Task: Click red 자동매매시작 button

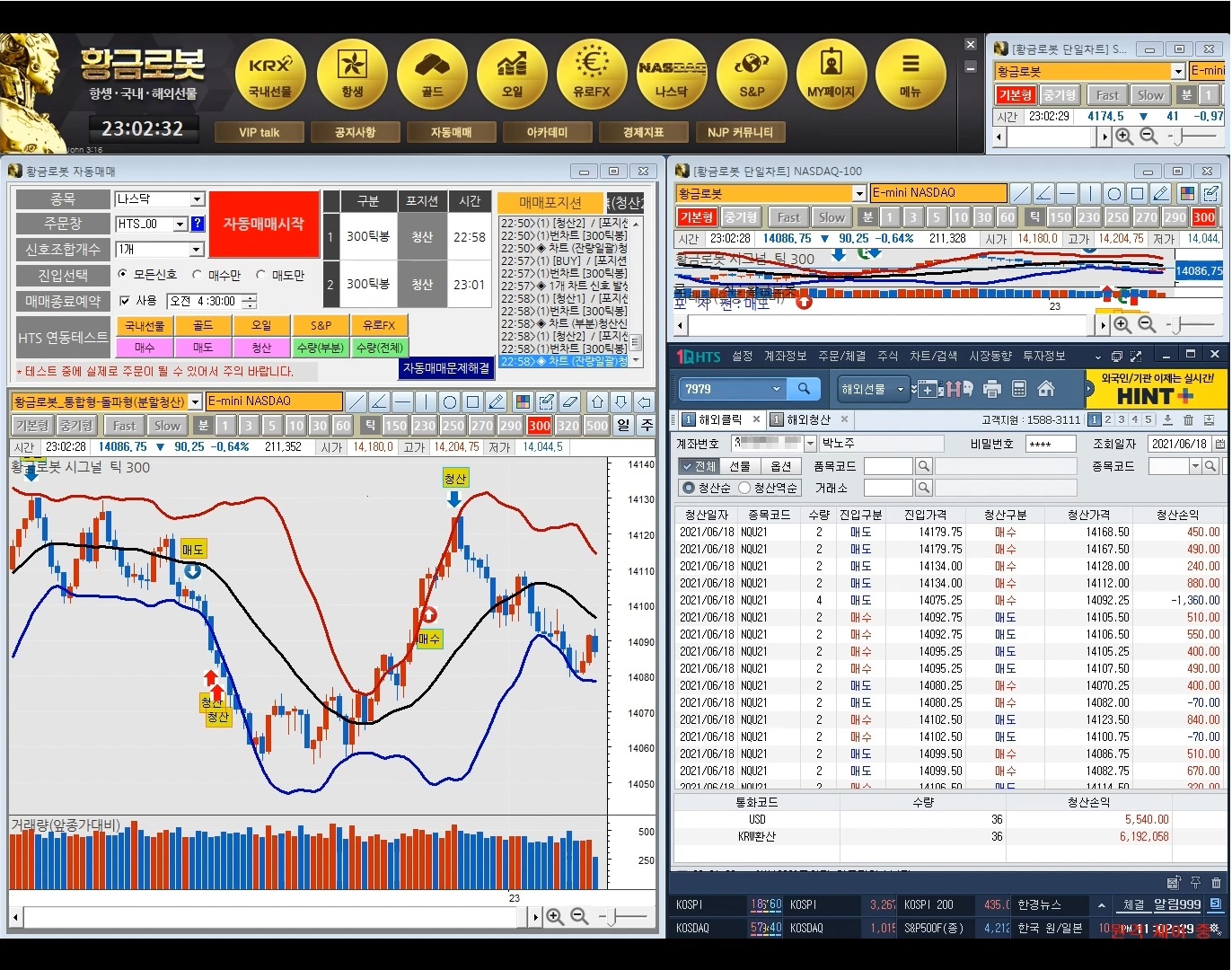Action: click(x=264, y=225)
